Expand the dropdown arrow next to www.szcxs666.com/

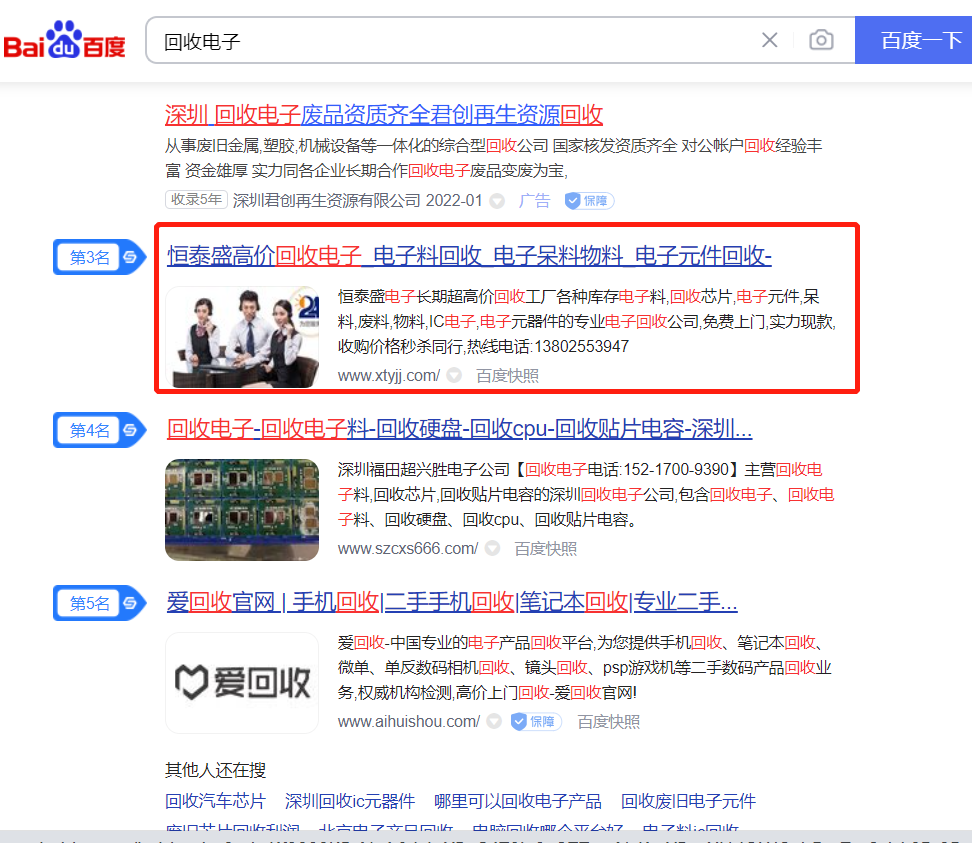tap(493, 548)
